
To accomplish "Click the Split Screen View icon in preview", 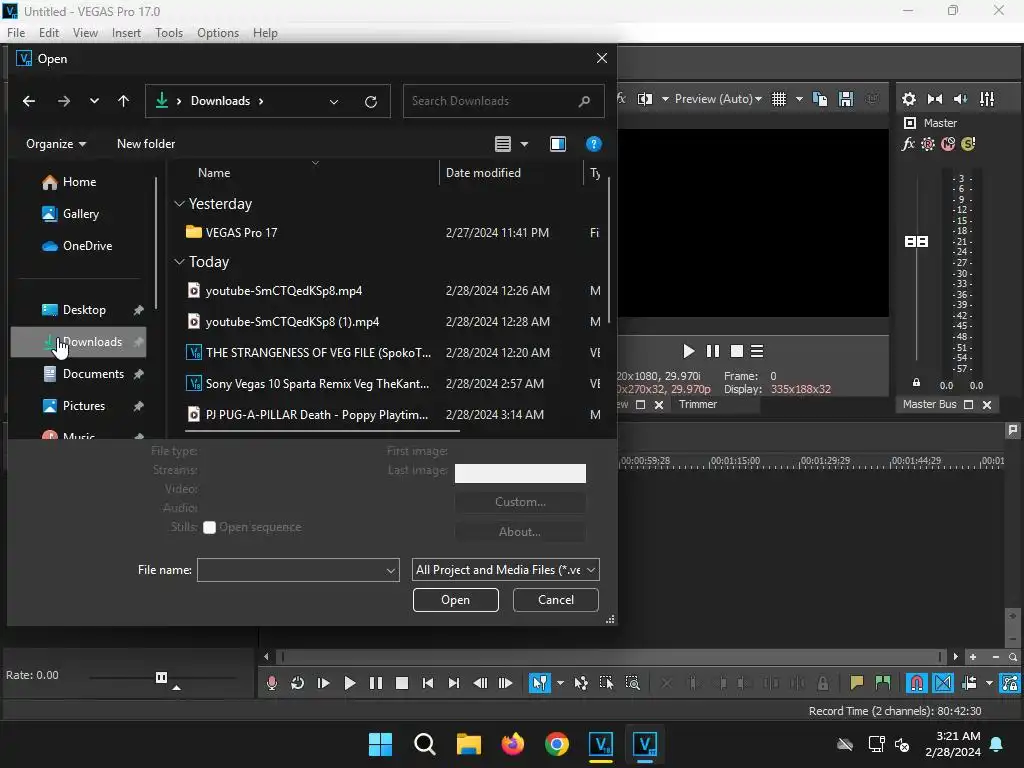I will [645, 99].
